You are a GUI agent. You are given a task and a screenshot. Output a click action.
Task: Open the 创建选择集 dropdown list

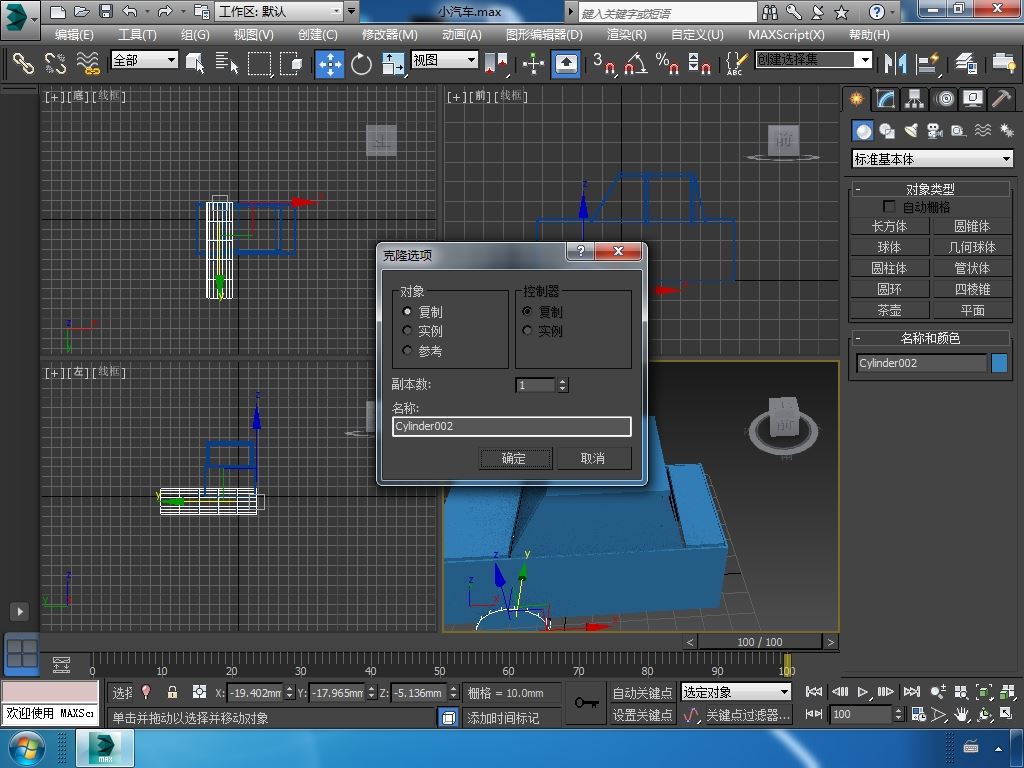click(x=865, y=60)
